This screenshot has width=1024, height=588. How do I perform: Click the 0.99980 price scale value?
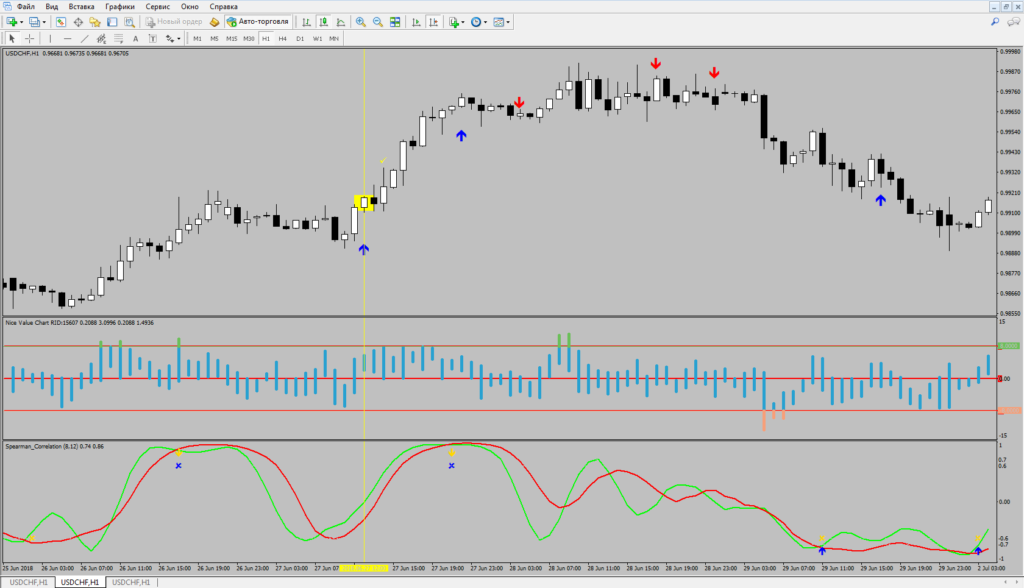(x=1010, y=52)
